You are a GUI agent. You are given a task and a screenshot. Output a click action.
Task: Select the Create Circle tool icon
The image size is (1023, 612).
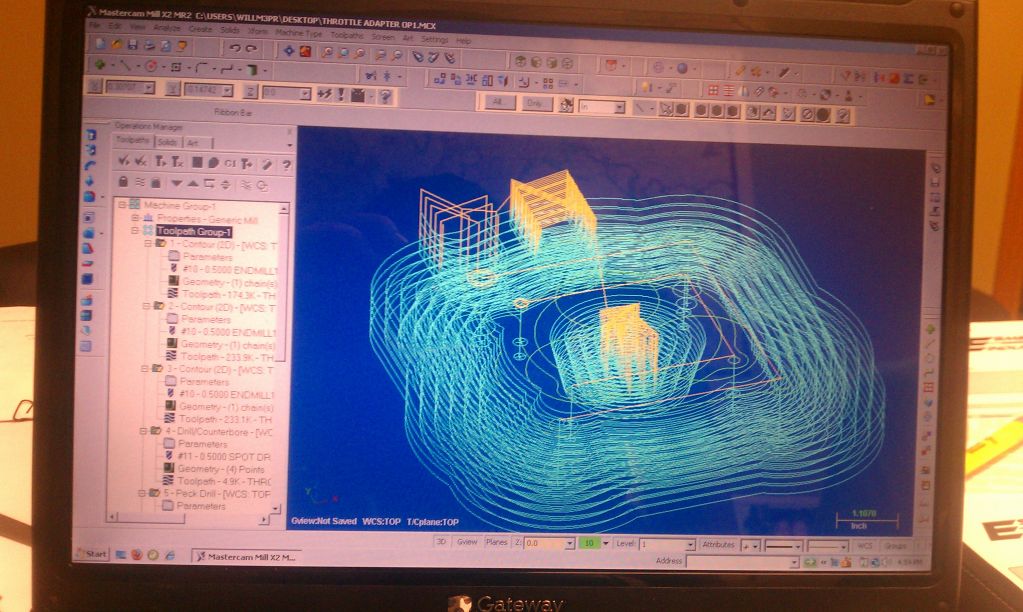click(x=151, y=66)
